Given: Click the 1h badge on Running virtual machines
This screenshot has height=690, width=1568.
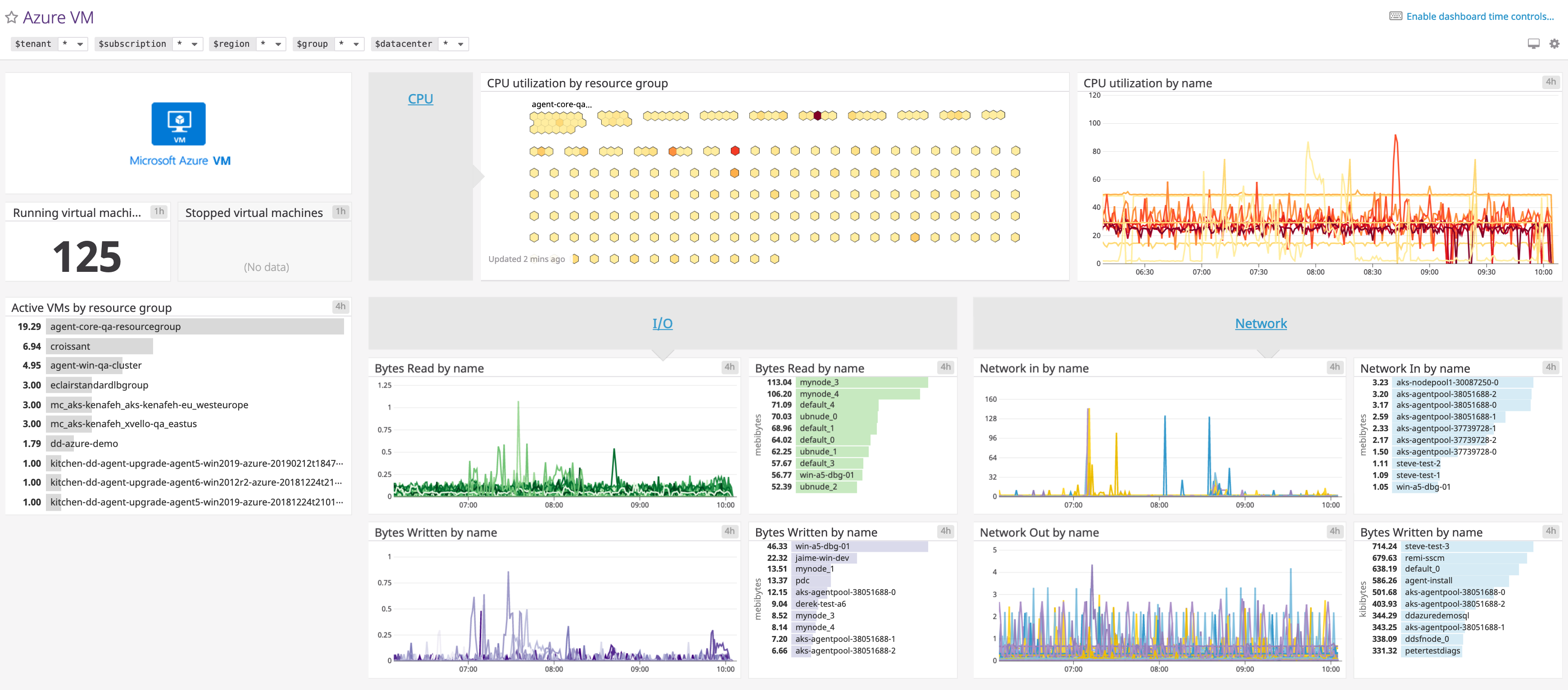Looking at the screenshot, I should 159,211.
